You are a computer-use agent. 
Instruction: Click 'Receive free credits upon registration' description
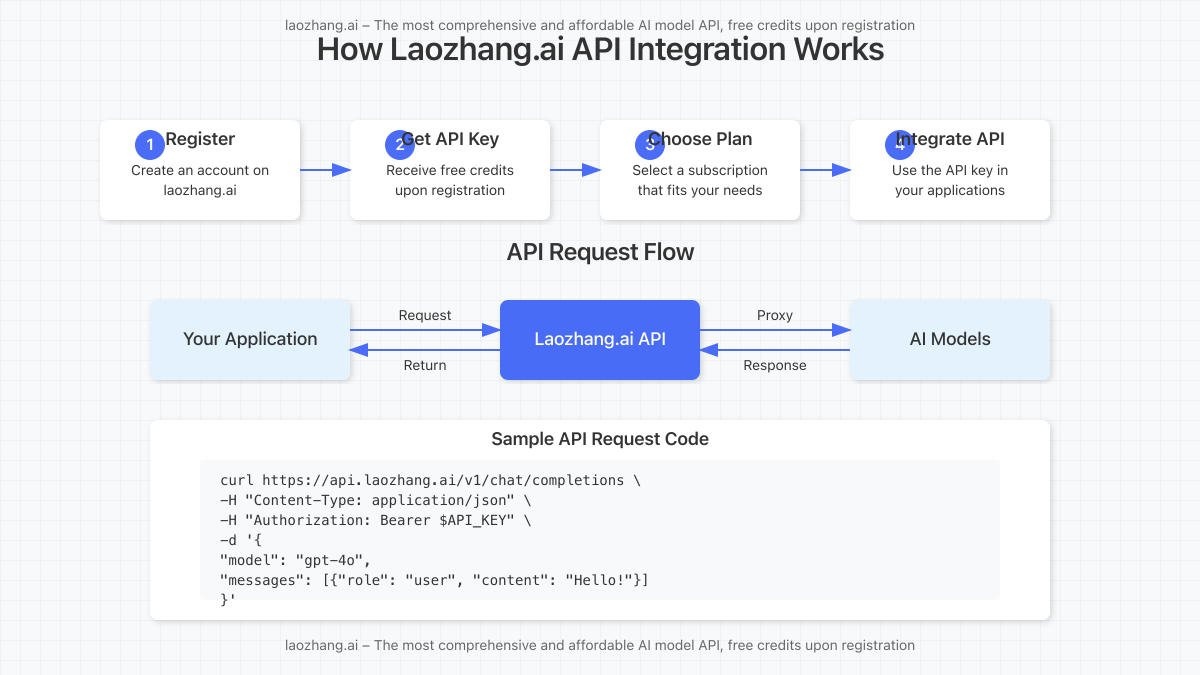pos(450,180)
